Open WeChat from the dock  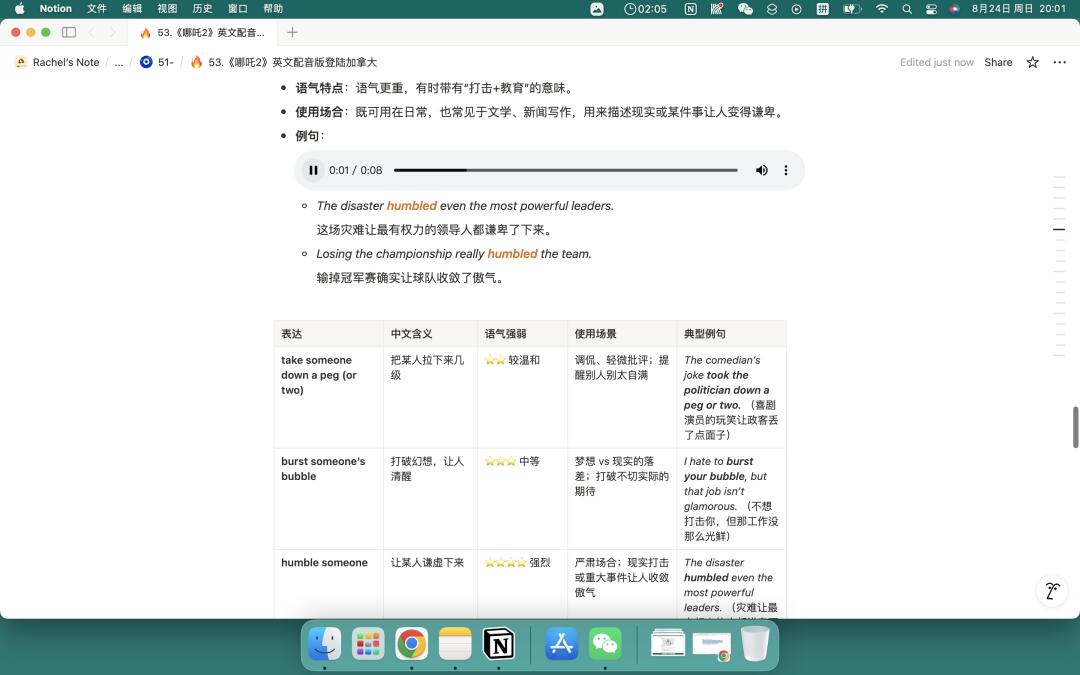[x=605, y=644]
